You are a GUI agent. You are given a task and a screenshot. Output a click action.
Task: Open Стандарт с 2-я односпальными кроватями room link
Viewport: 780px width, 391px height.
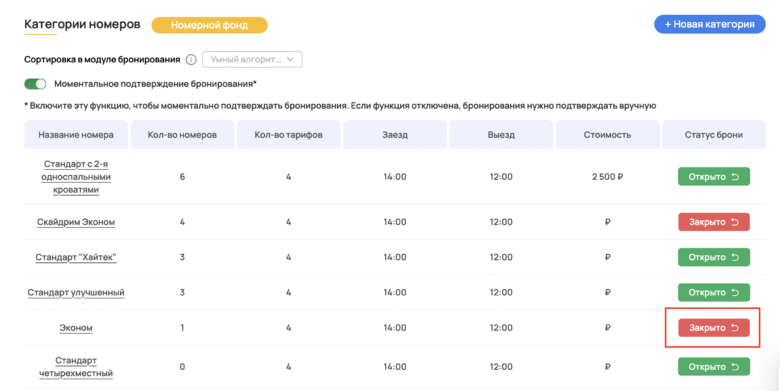pos(76,177)
